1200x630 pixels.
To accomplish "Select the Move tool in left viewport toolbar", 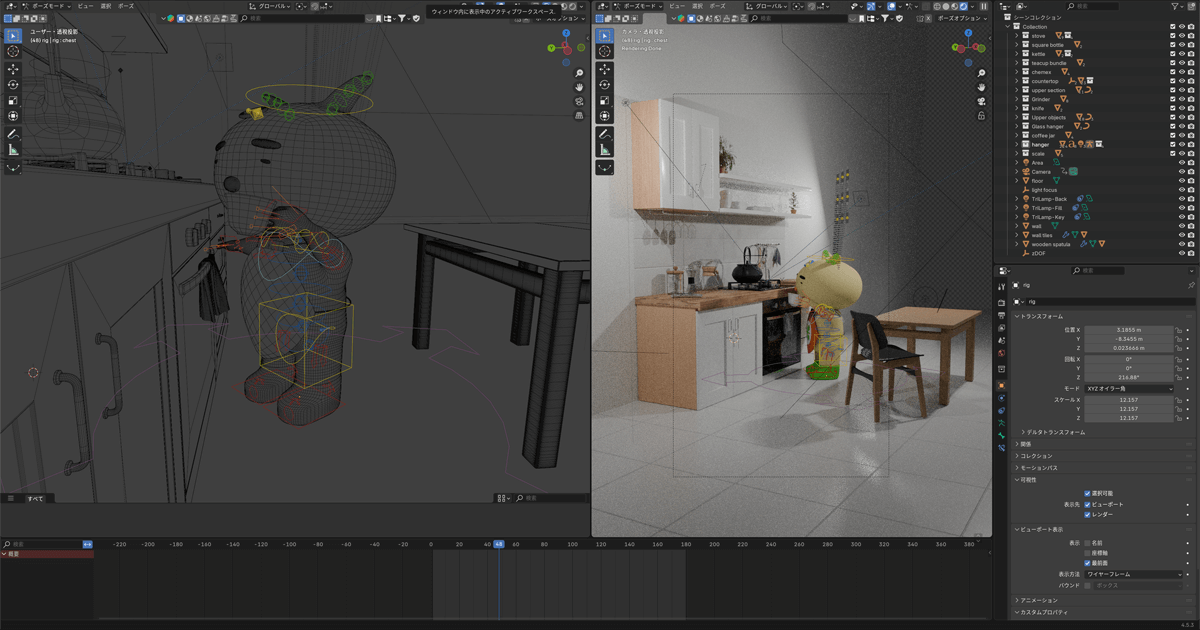I will [13, 69].
